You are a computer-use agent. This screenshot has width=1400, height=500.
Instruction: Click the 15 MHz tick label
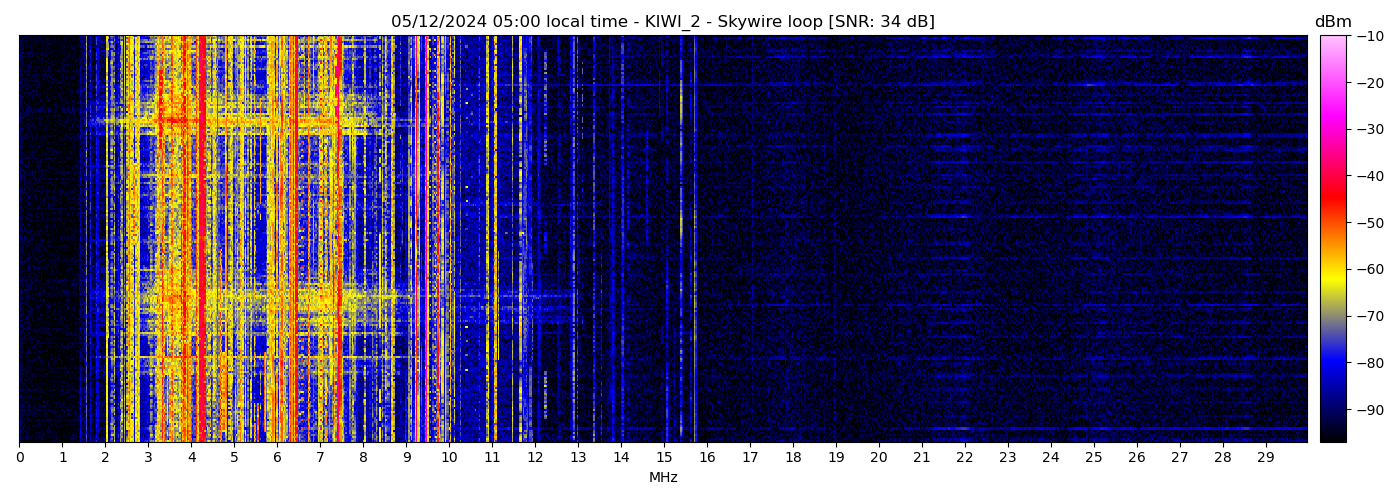click(x=664, y=458)
